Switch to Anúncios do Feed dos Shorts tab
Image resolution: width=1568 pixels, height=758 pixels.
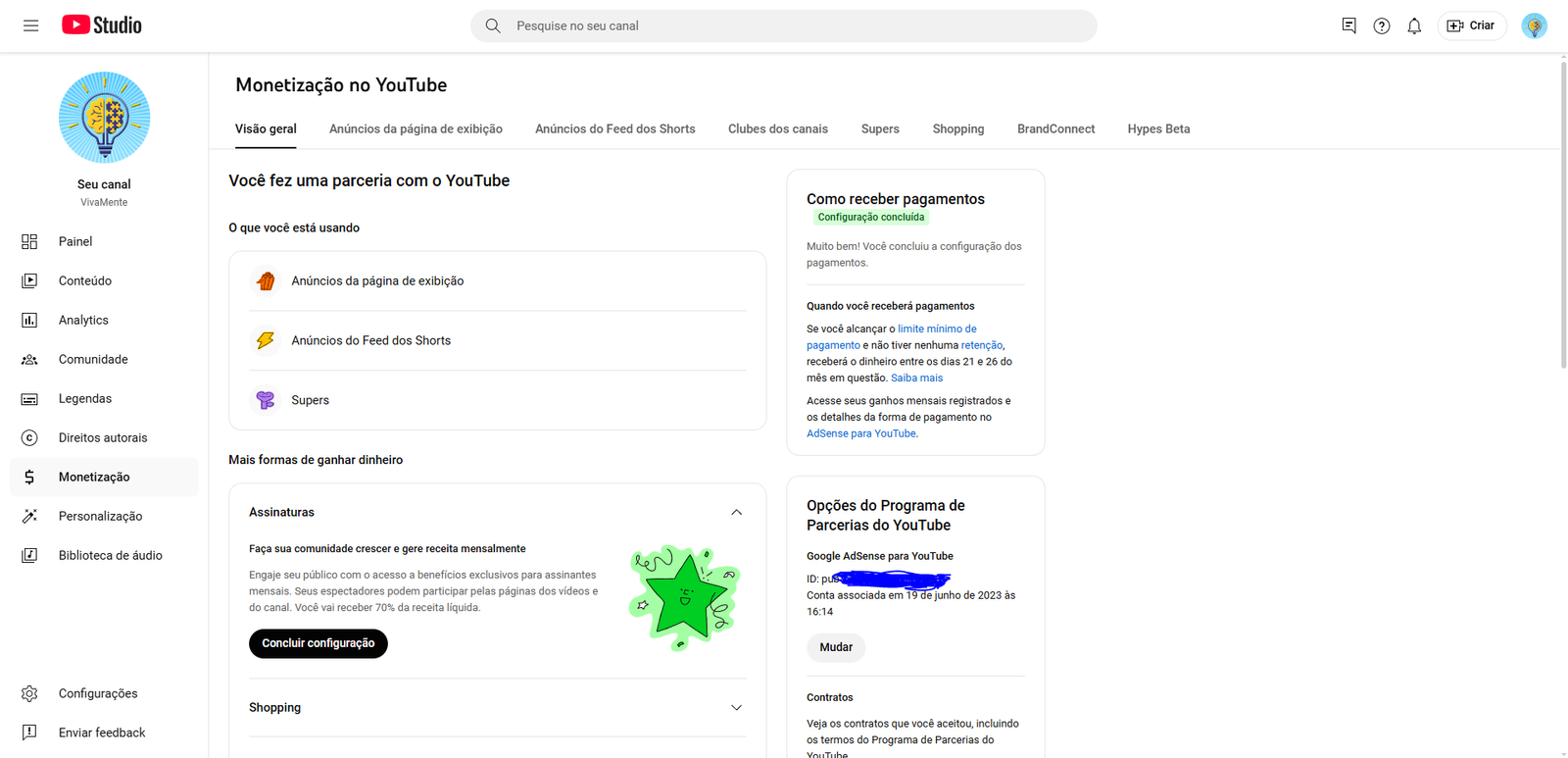pyautogui.click(x=615, y=128)
